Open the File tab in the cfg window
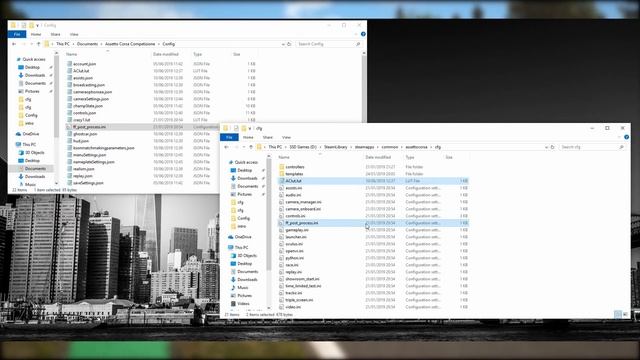640x360 pixels. pyautogui.click(x=229, y=138)
